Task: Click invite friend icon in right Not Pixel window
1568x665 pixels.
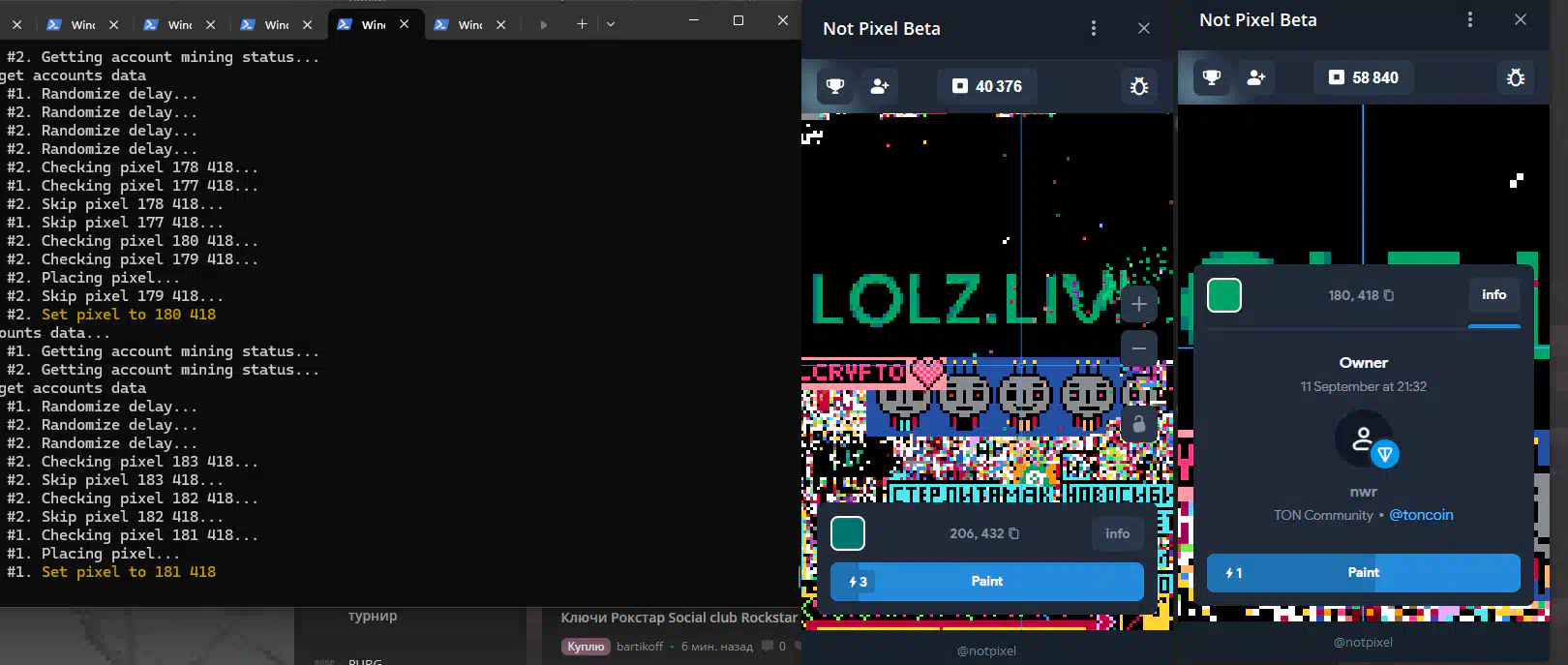Action: [1255, 77]
